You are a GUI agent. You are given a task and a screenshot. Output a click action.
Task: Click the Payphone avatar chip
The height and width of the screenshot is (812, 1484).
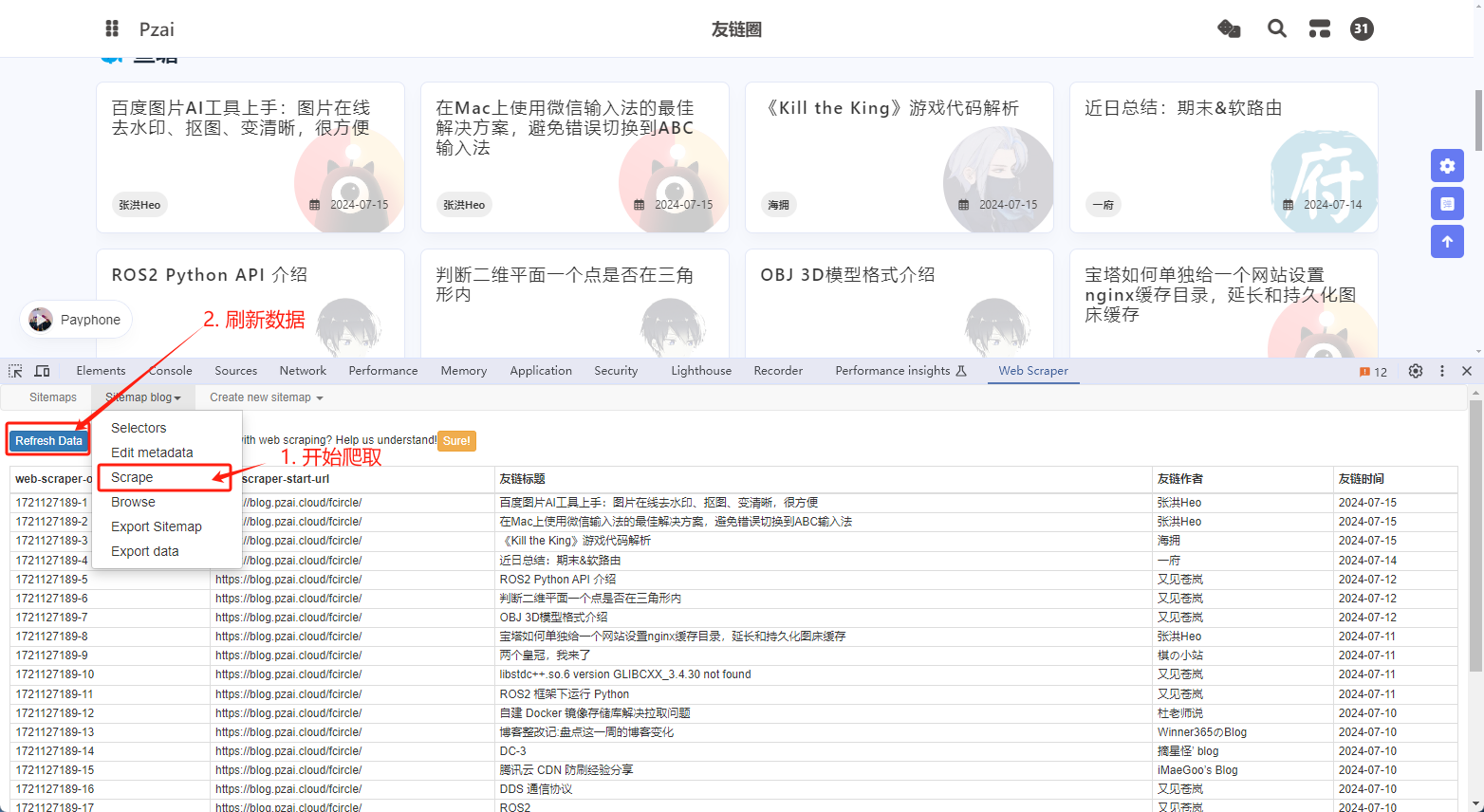click(x=76, y=320)
